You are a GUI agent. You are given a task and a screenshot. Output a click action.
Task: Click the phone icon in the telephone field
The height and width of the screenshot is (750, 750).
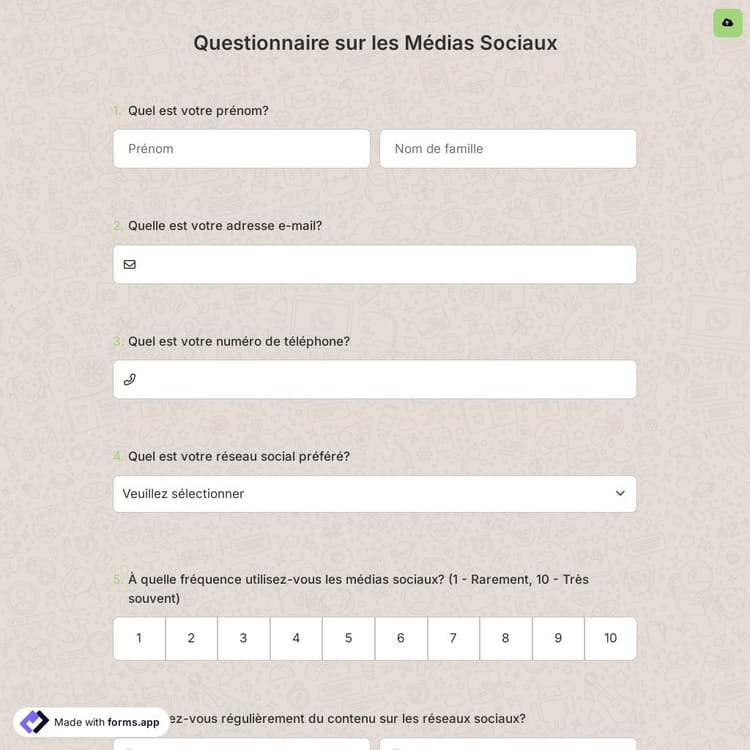129,379
